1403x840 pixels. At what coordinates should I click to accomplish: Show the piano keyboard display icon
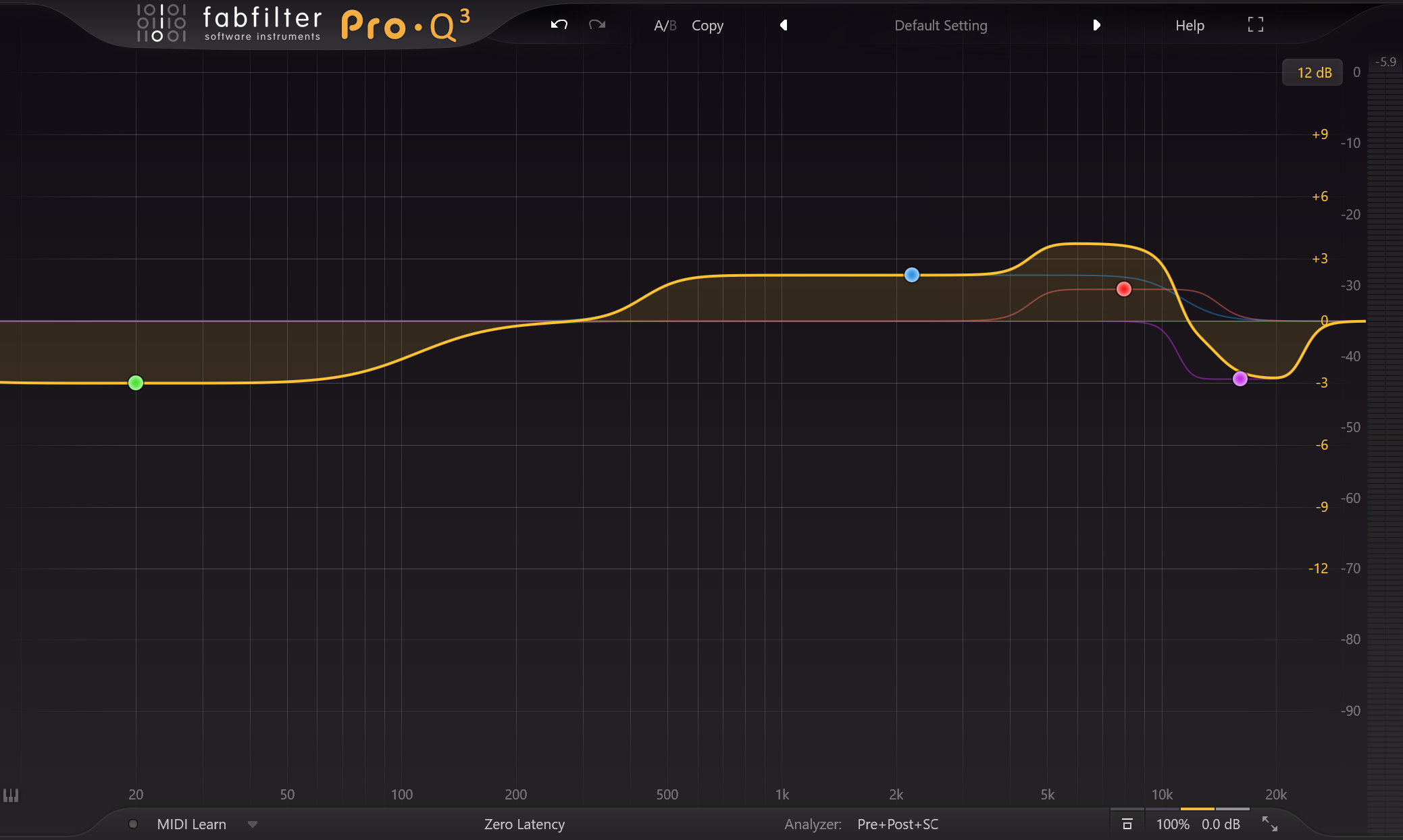tap(11, 795)
